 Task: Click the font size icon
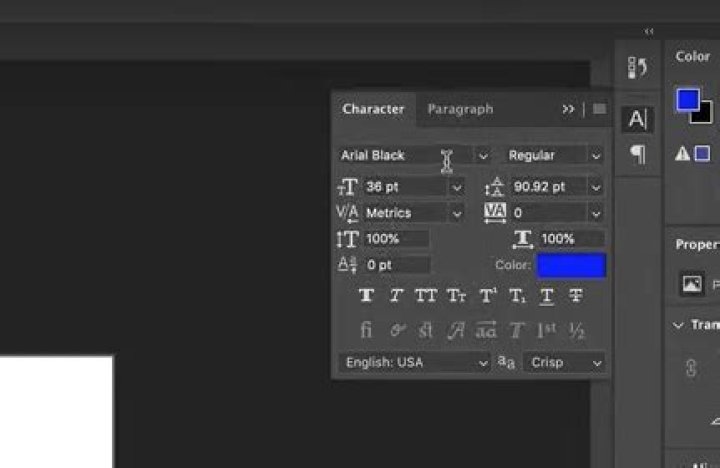pos(348,187)
